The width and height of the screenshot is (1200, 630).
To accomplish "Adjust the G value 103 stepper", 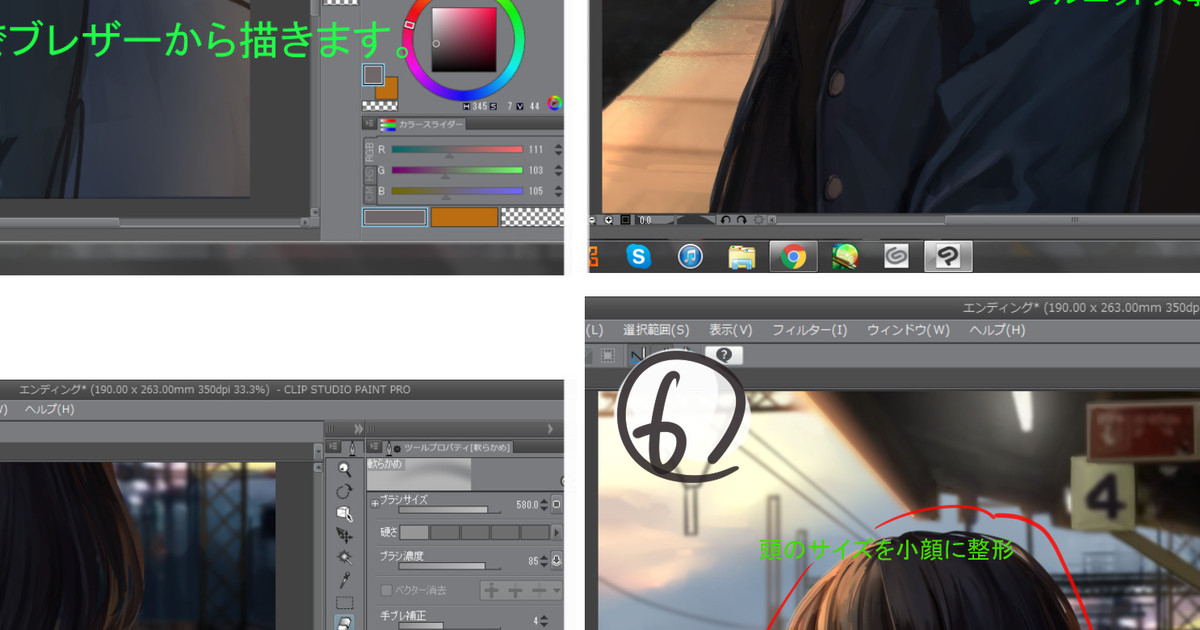I will (x=557, y=170).
